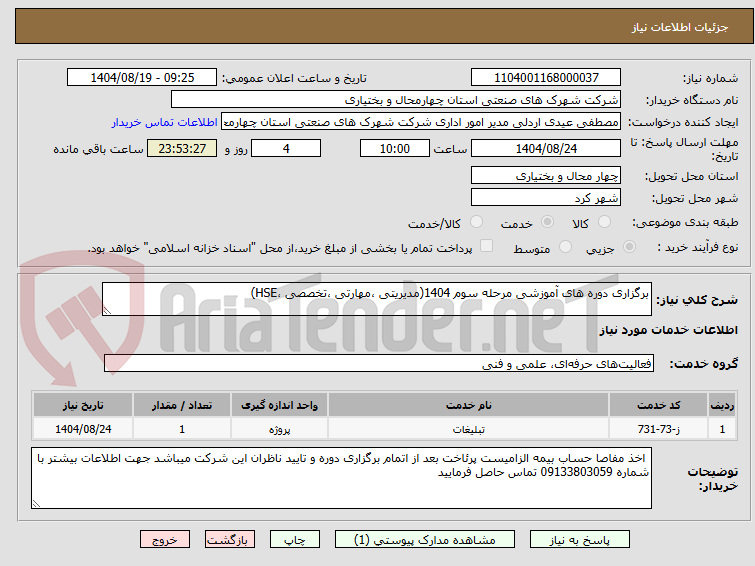Select the متوسط purchase type radio

(x=565, y=247)
